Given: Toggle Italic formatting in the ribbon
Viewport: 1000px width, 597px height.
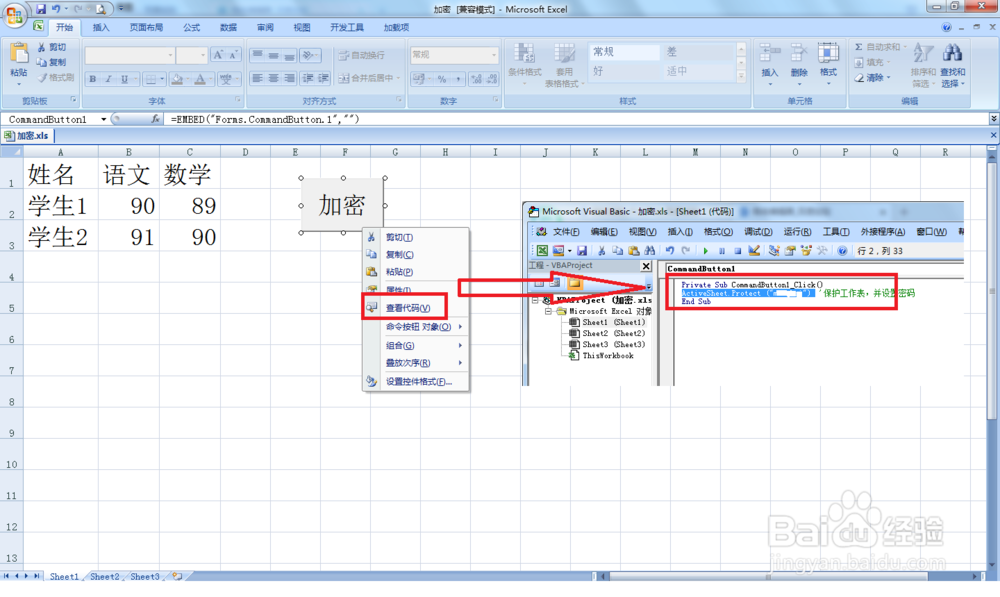Looking at the screenshot, I should pos(108,79).
